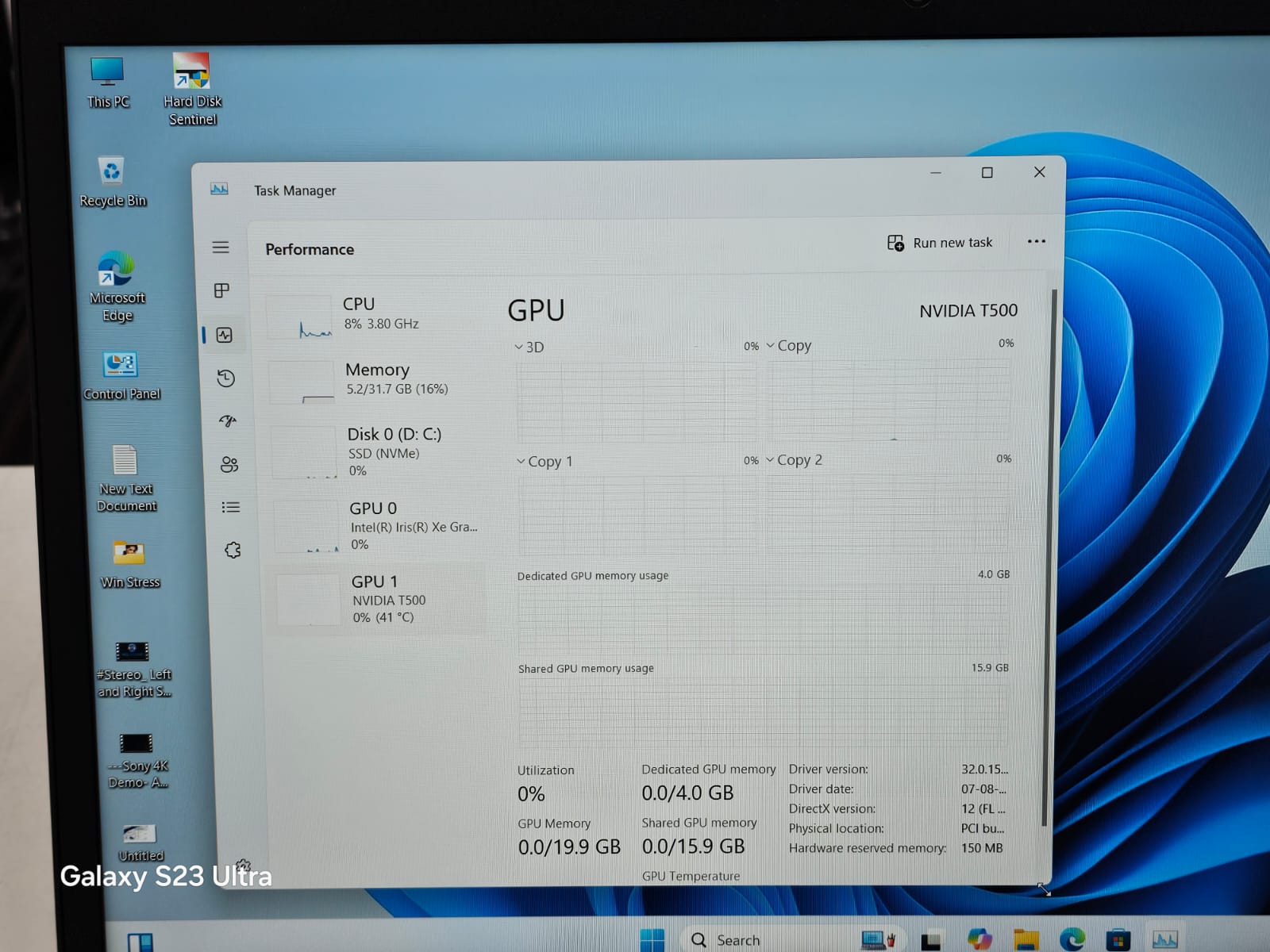Open the Users page icon in sidebar

click(229, 464)
